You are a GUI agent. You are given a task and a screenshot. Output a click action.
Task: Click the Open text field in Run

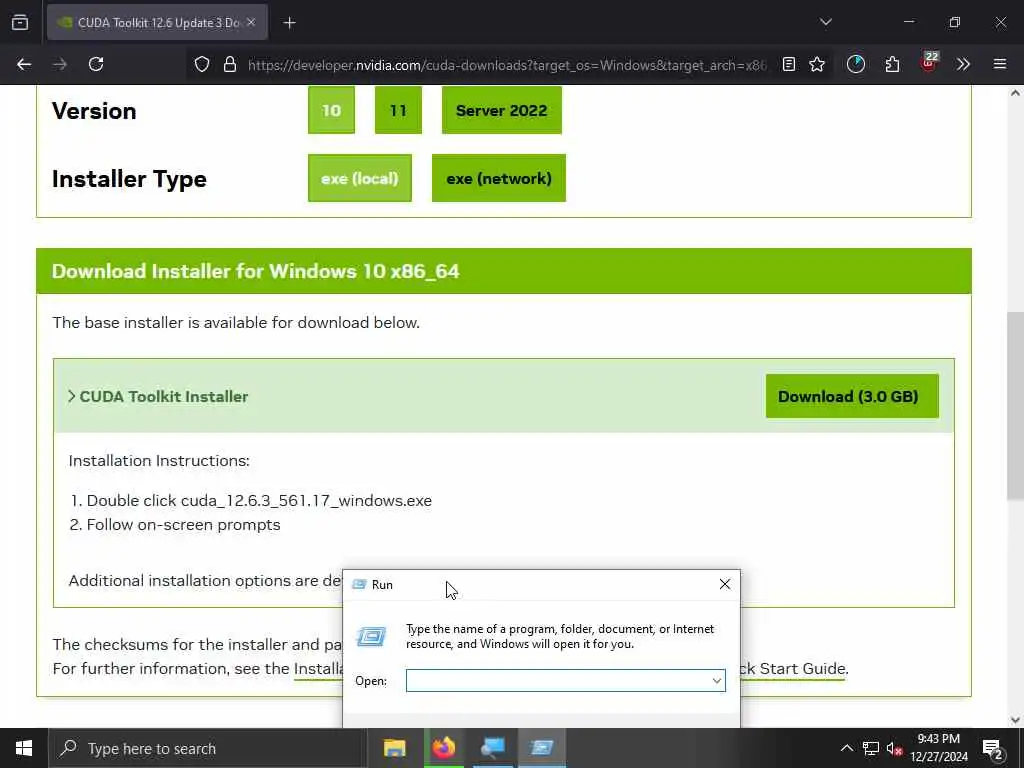coord(566,680)
